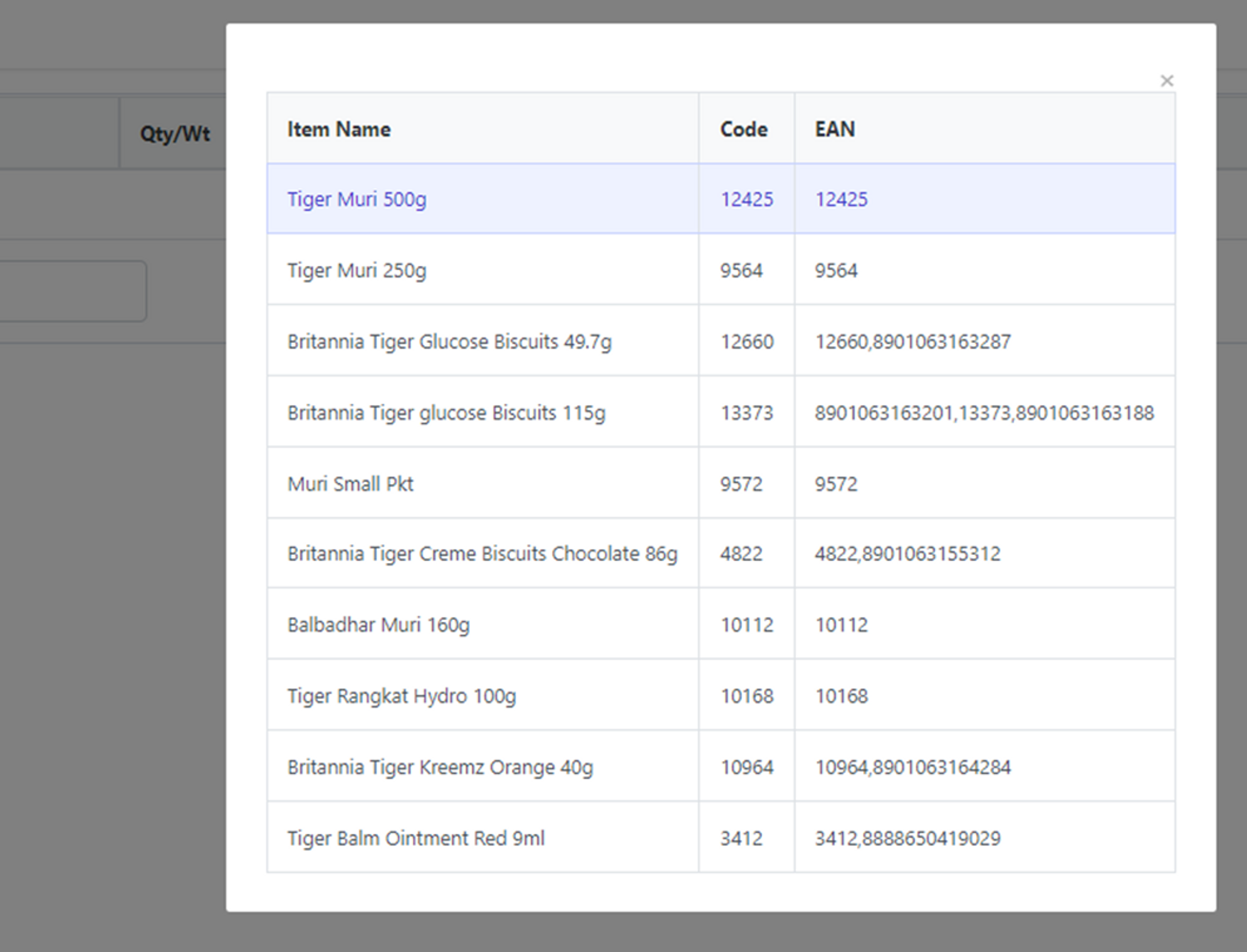Click EAN 9572 for Muri Small Pkt

pyautogui.click(x=836, y=484)
